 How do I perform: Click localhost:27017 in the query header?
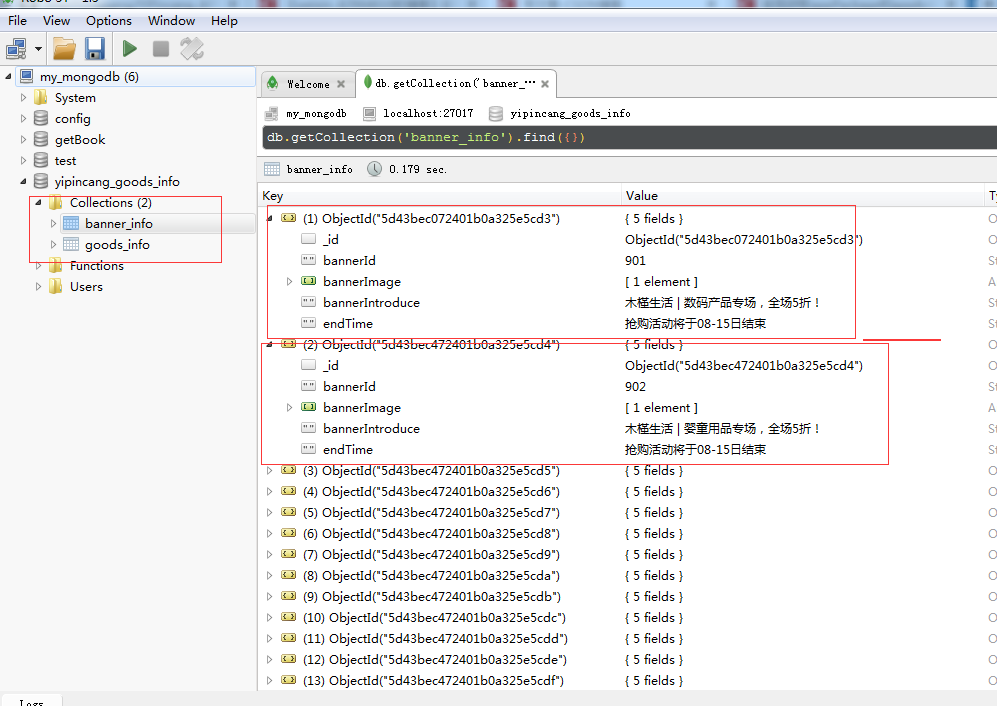click(x=428, y=113)
